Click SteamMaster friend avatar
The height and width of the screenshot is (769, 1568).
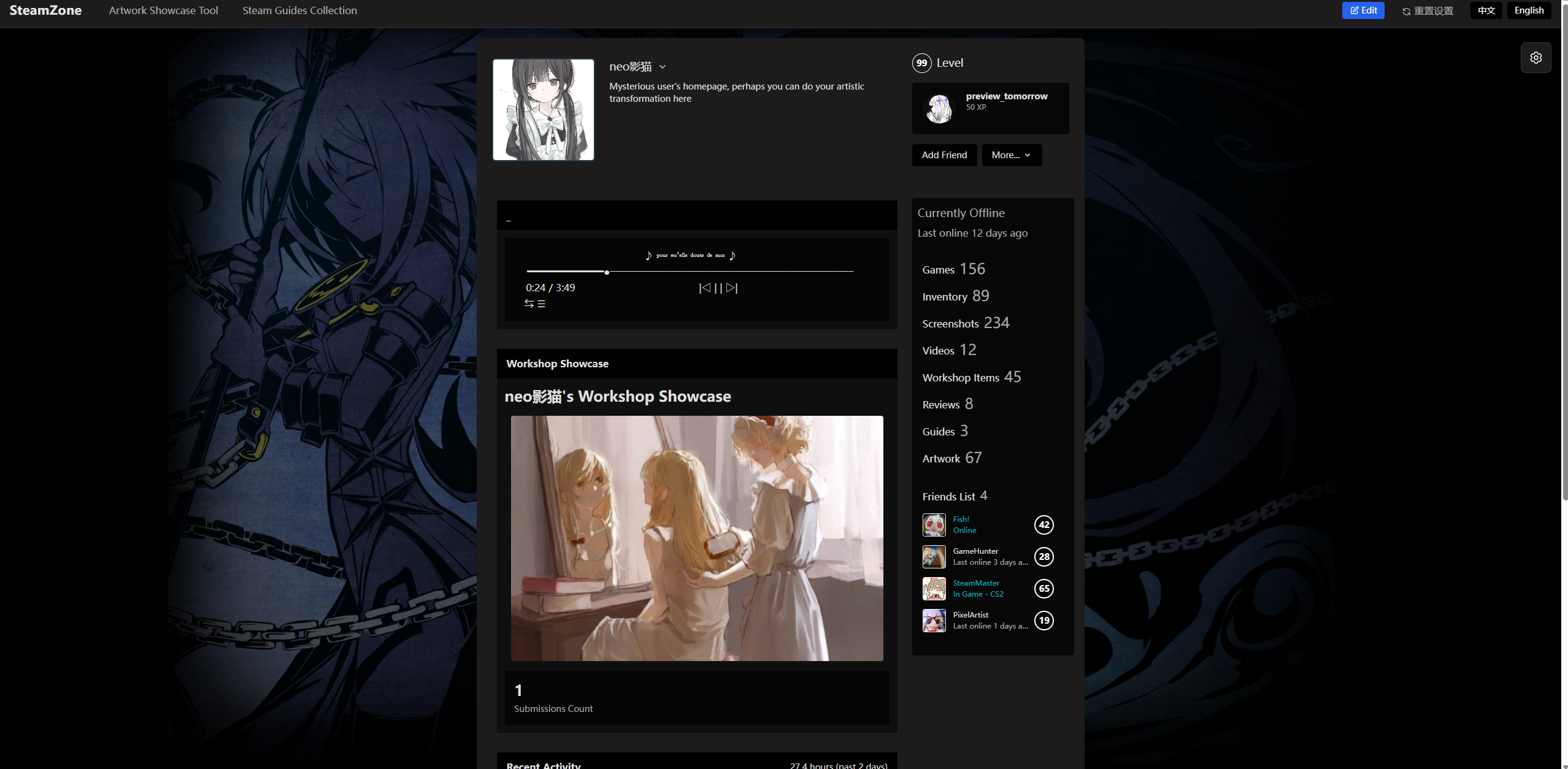(934, 589)
